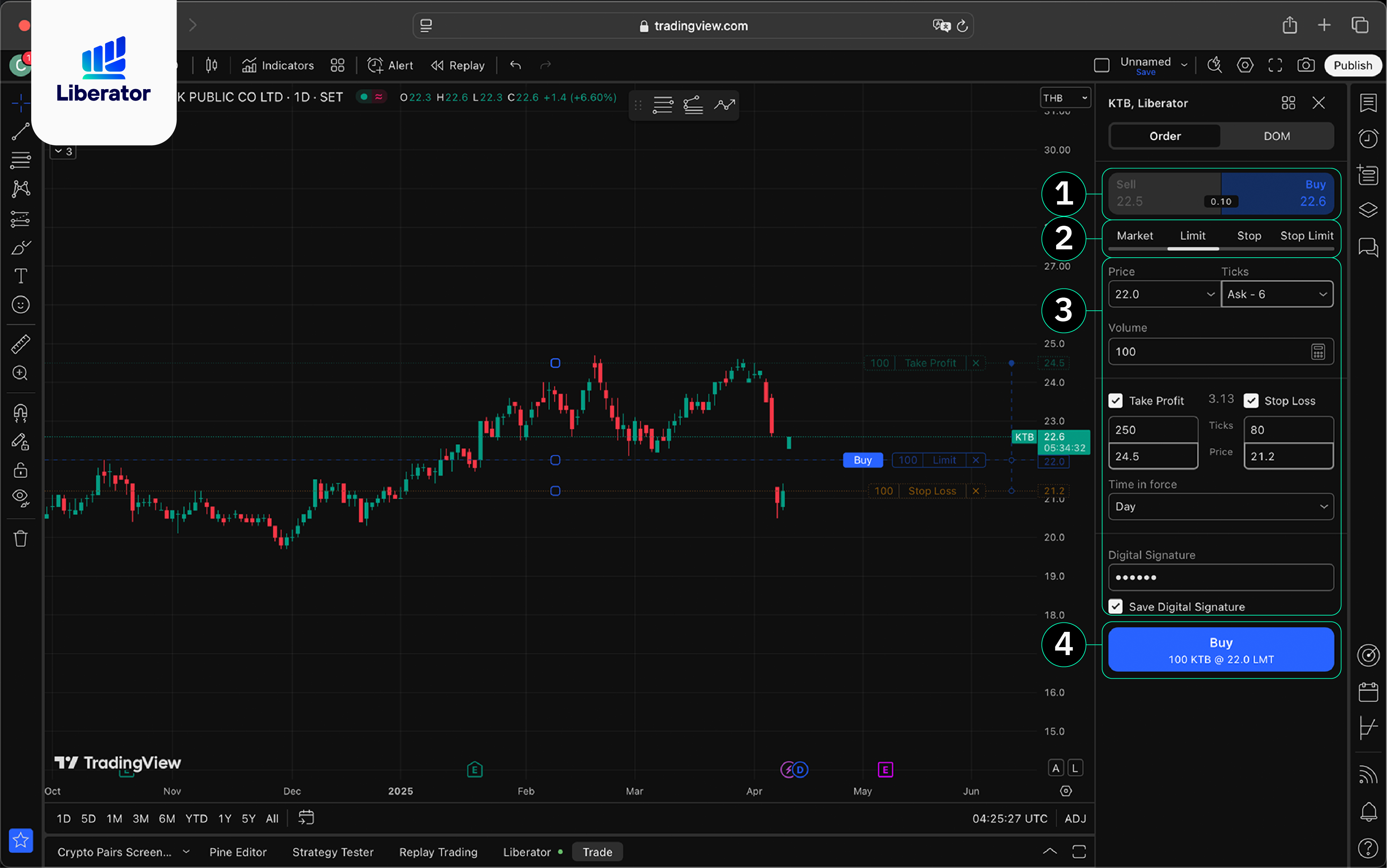Open the Volume calculator icon
Viewport: 1387px width, 868px height.
tap(1318, 352)
